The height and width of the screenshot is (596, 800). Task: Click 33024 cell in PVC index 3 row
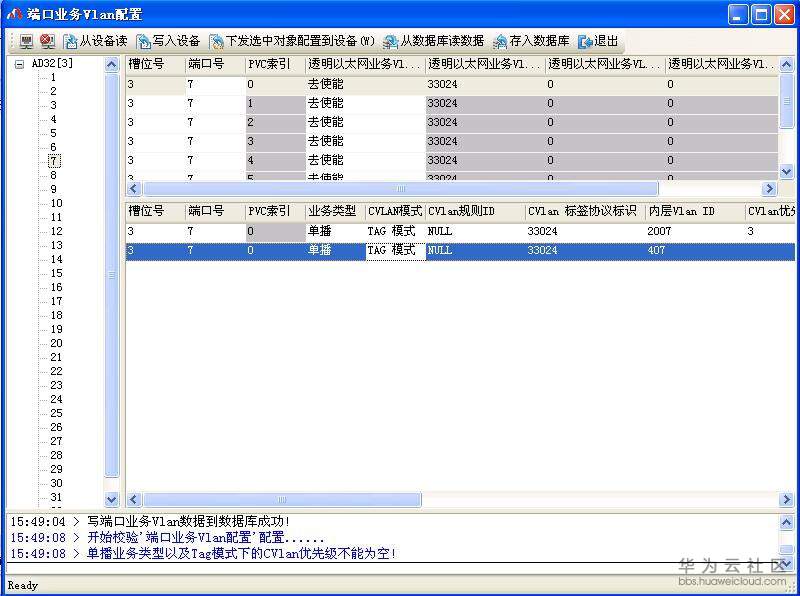click(485, 141)
